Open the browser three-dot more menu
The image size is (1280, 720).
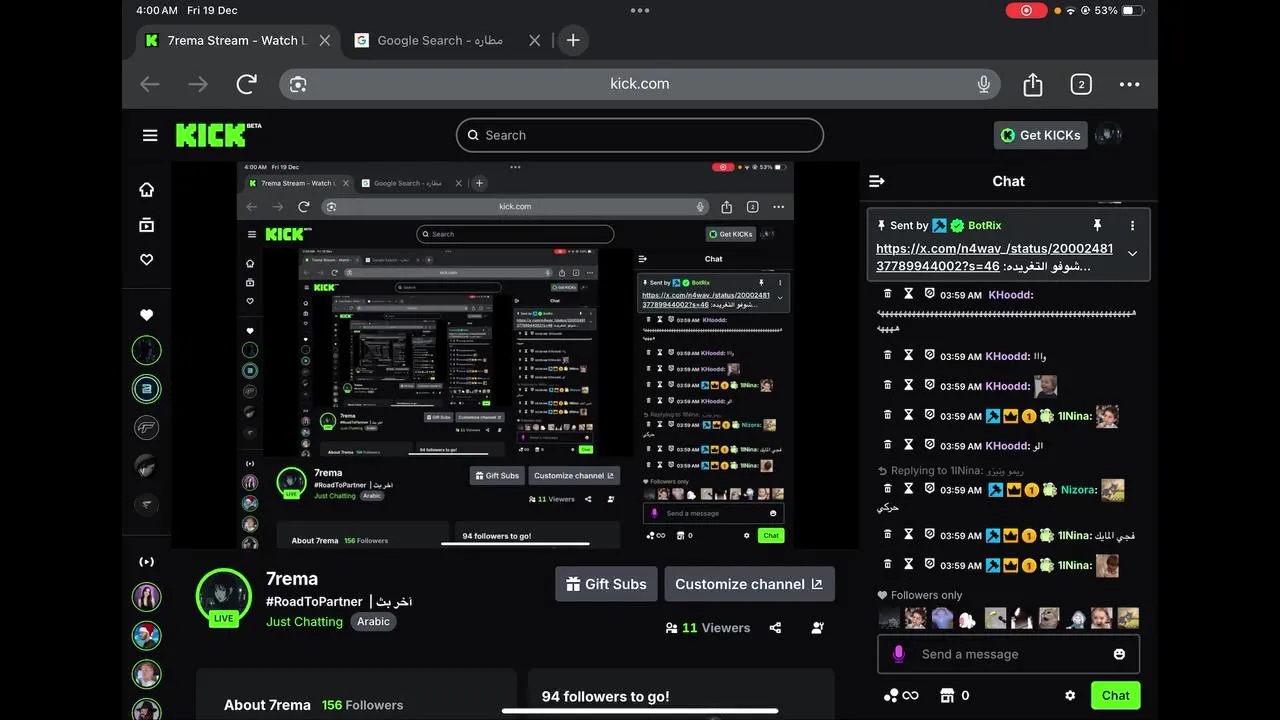1129,84
